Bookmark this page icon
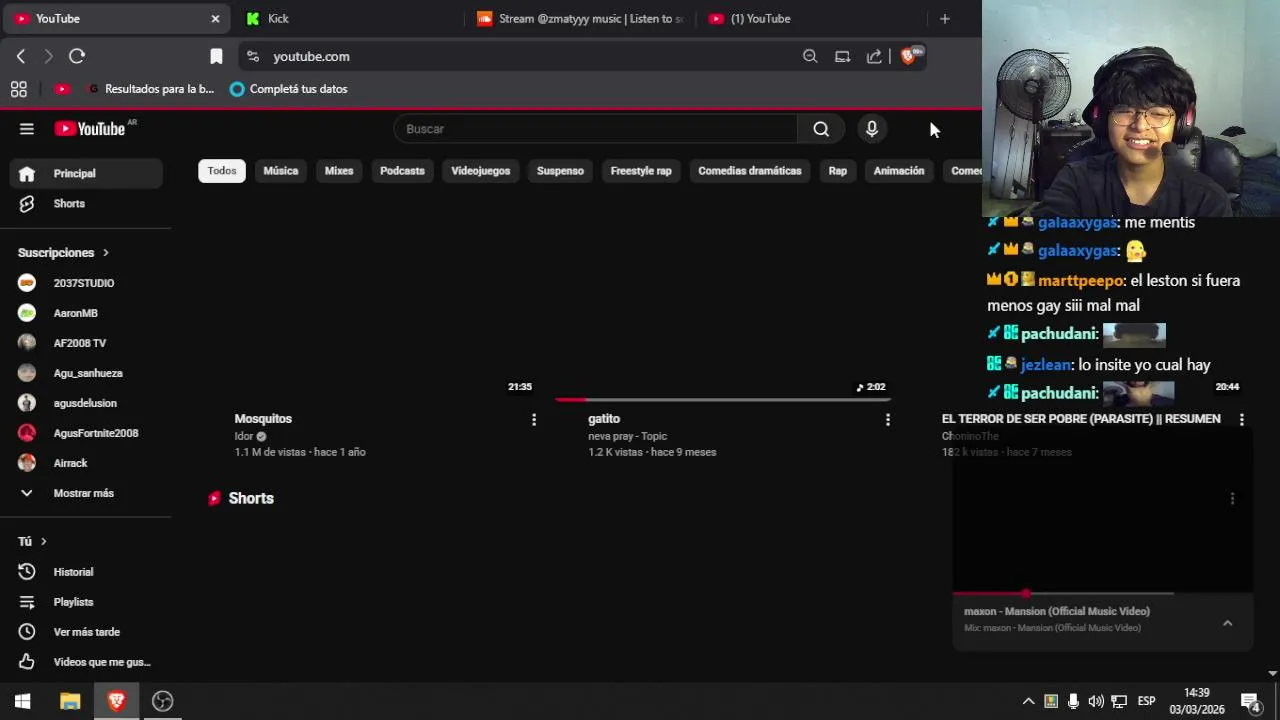The image size is (1280, 720). (216, 57)
